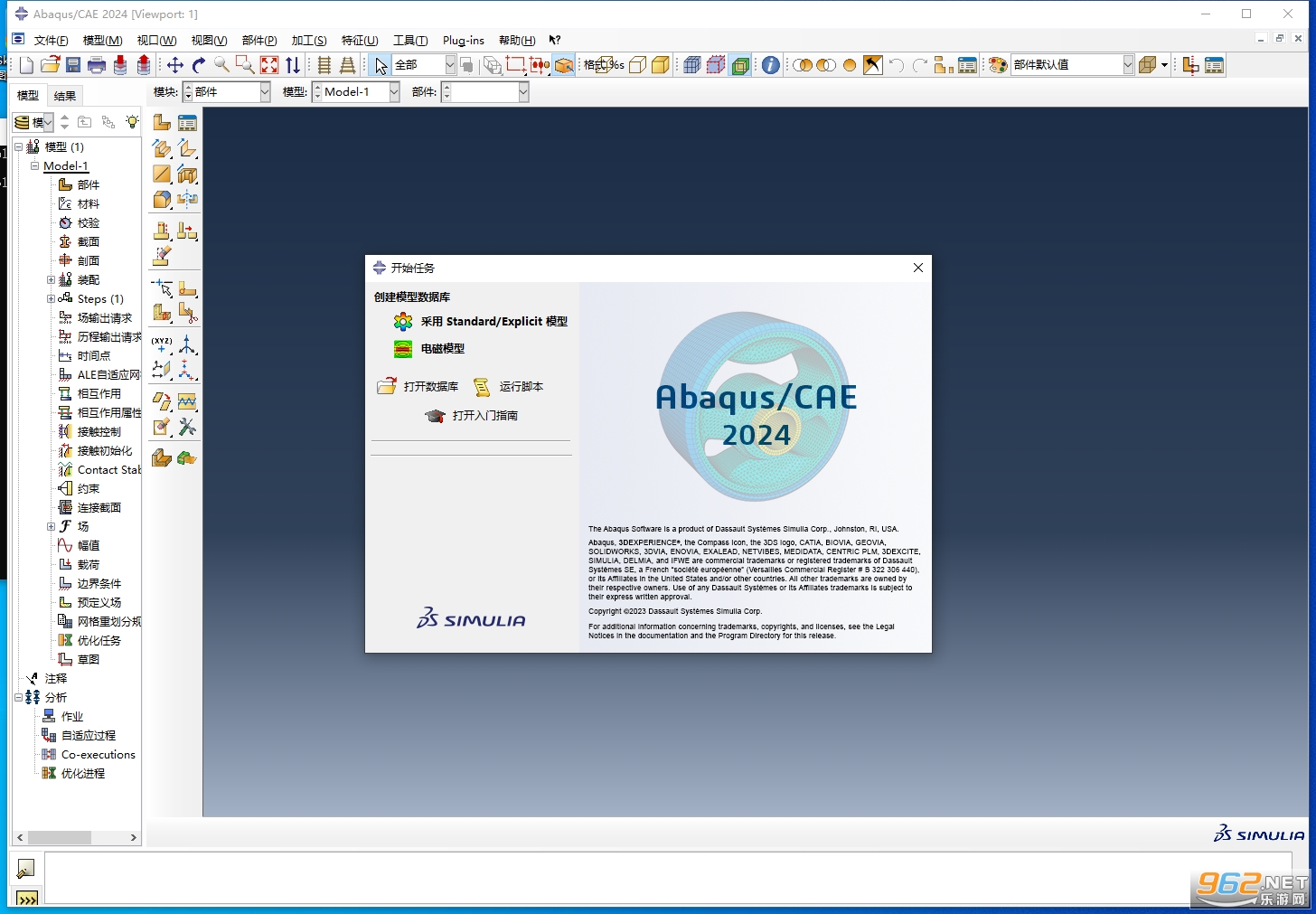
Task: Open the Plug-ins menu
Action: tap(464, 41)
